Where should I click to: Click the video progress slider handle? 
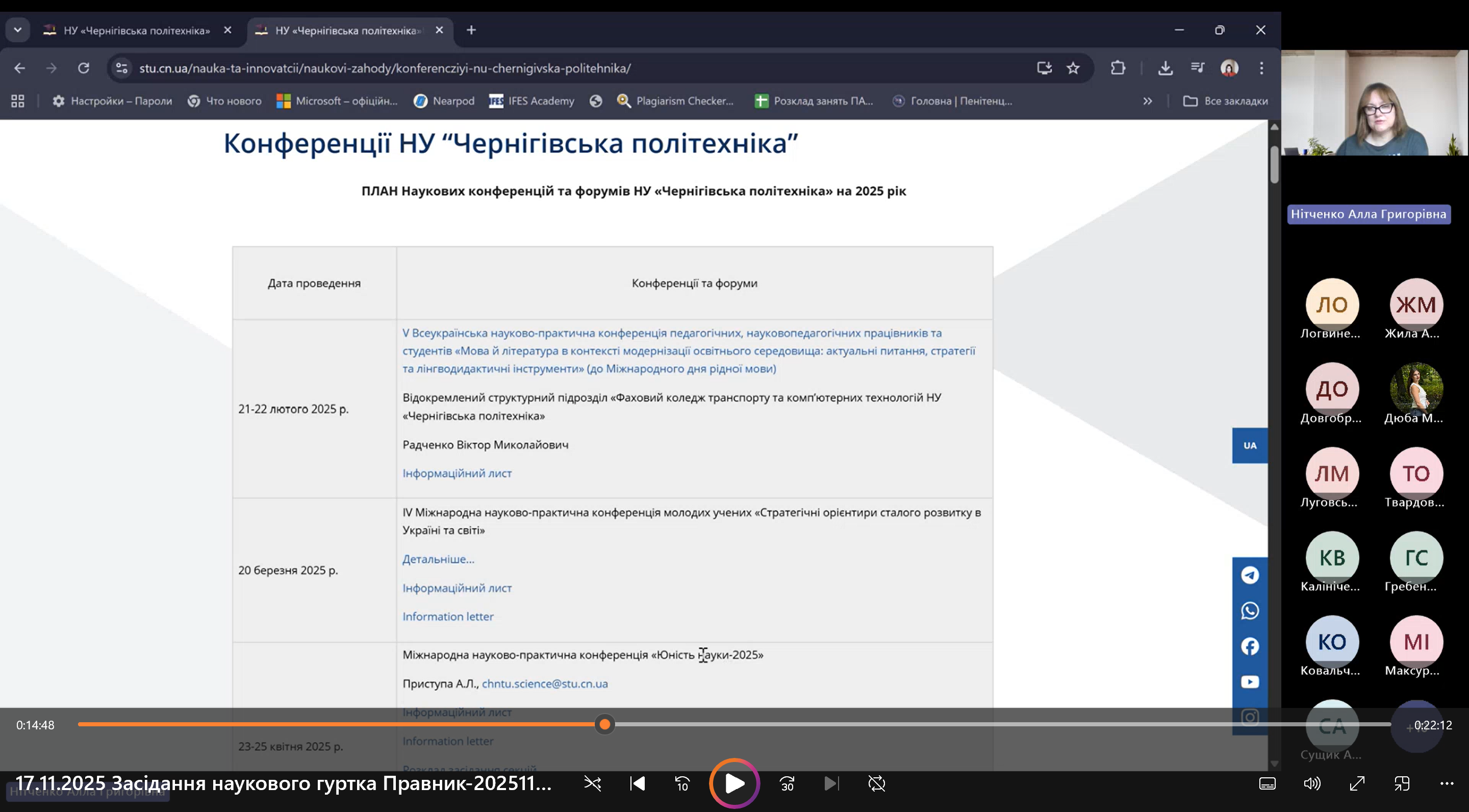pos(604,724)
